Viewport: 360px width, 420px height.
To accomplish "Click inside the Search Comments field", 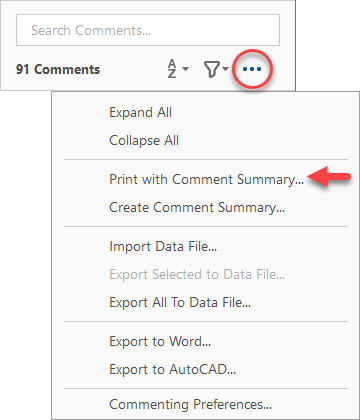I will coord(148,30).
